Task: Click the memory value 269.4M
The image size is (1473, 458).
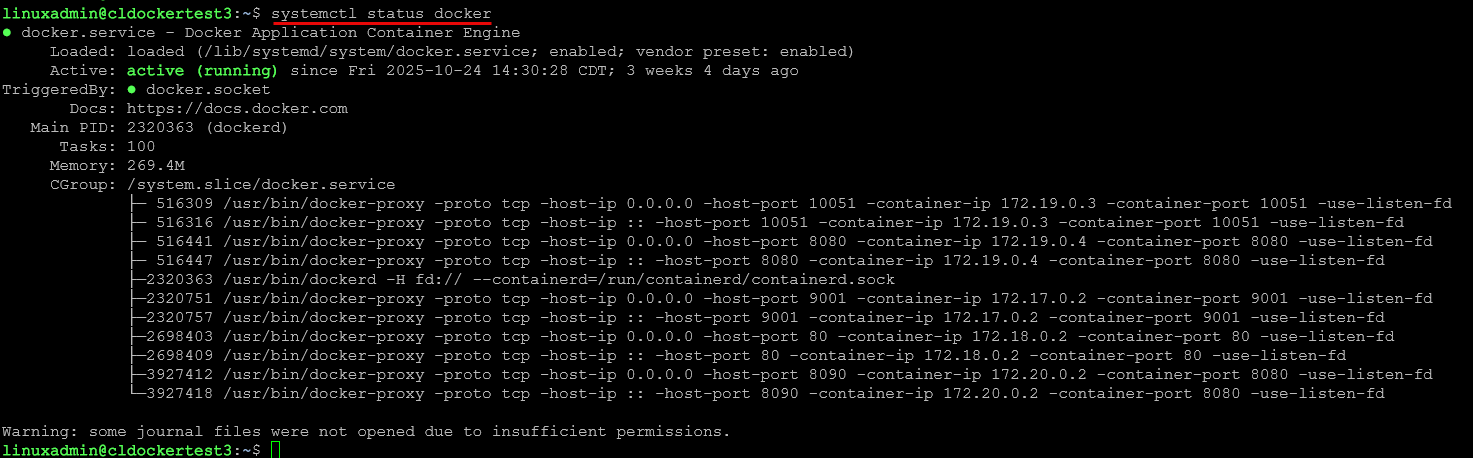Action: click(156, 166)
